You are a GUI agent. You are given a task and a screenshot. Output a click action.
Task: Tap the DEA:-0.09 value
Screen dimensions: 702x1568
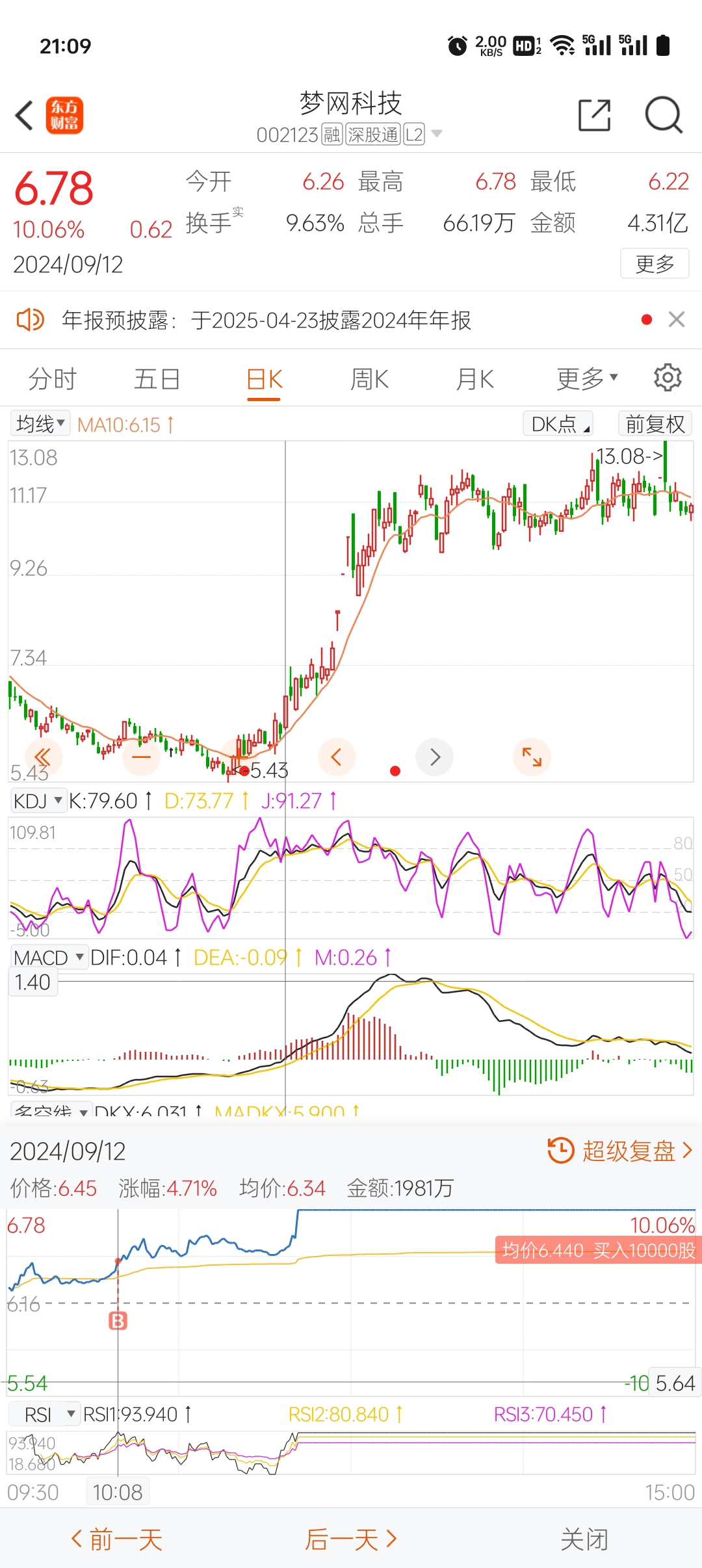tap(248, 957)
